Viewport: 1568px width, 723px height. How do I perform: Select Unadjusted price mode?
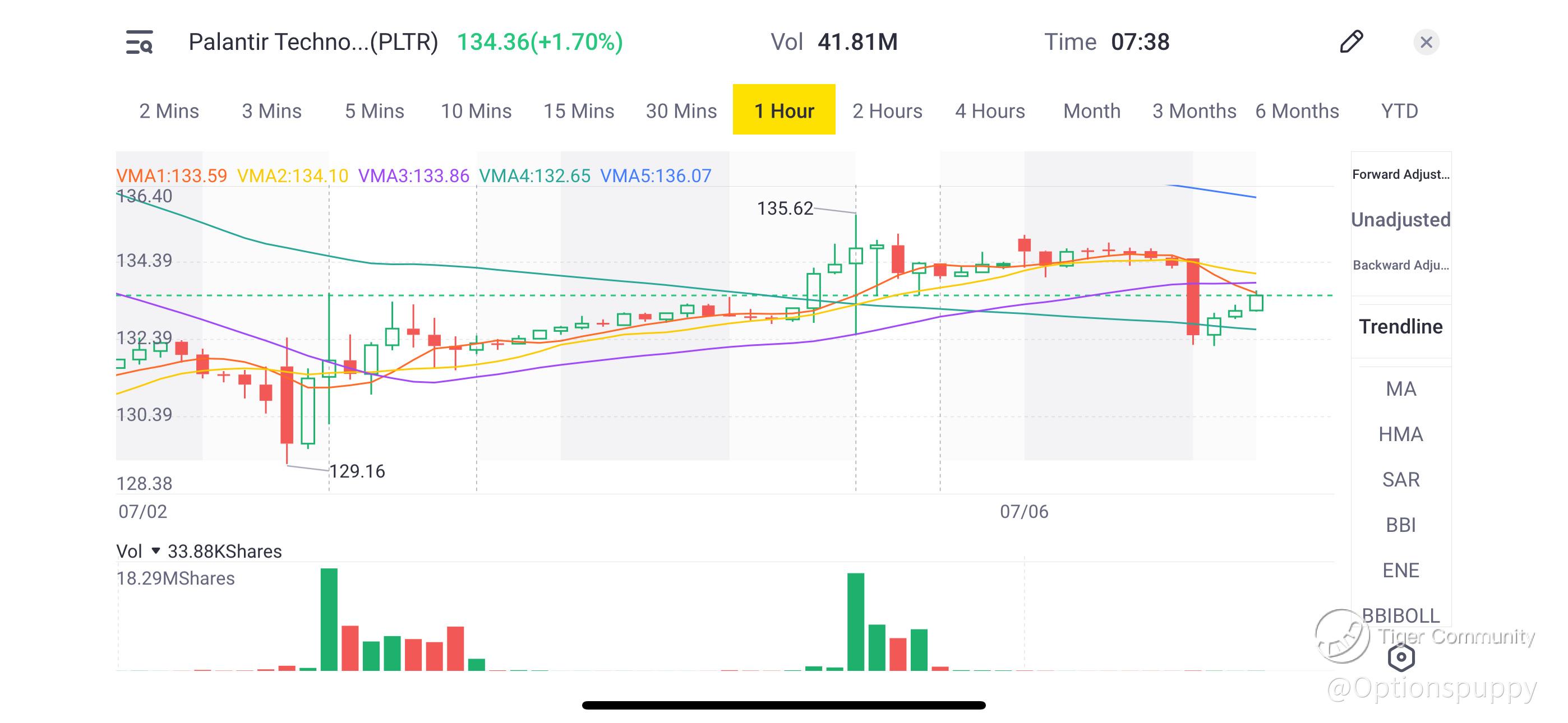click(x=1401, y=220)
